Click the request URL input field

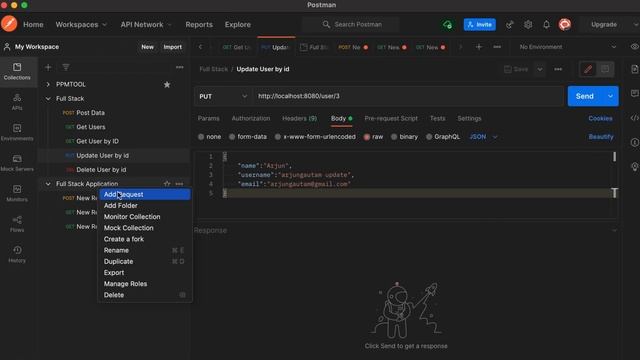pos(408,96)
